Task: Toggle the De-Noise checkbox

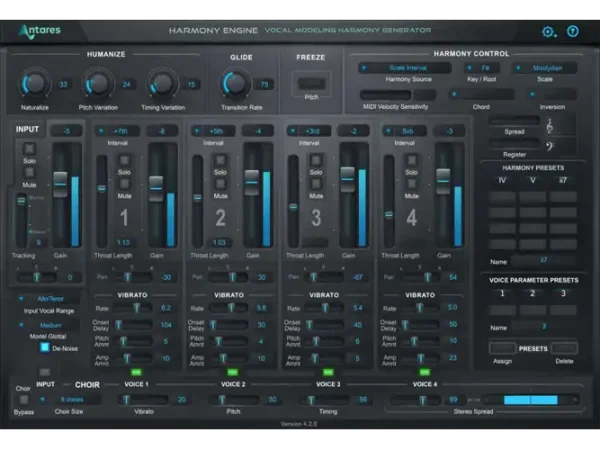Action: [x=45, y=347]
